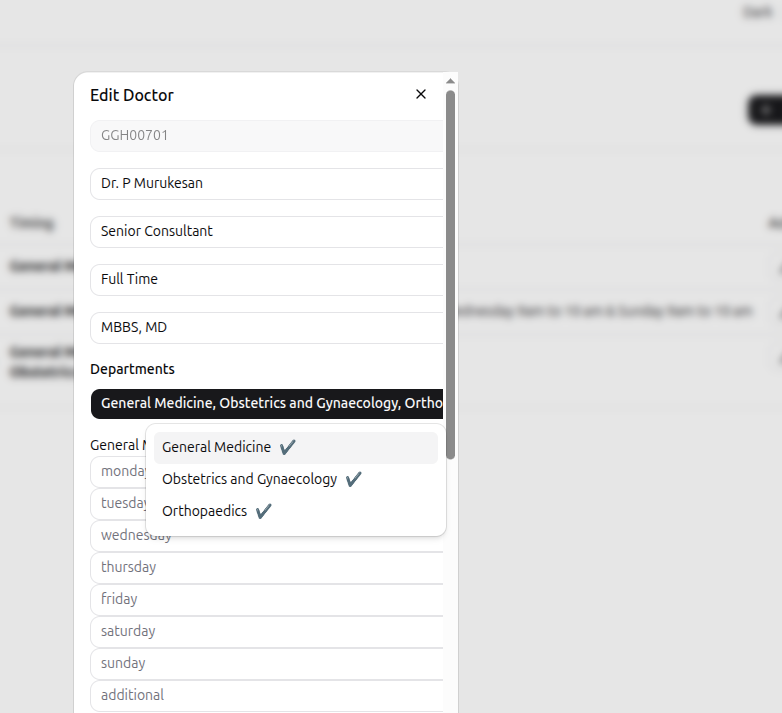The width and height of the screenshot is (782, 713).
Task: Focus the friday timing input
Action: [x=267, y=599]
